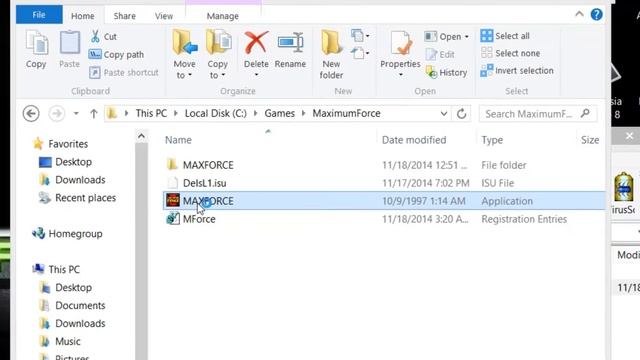
Task: Sort by the Size column header
Action: [590, 140]
